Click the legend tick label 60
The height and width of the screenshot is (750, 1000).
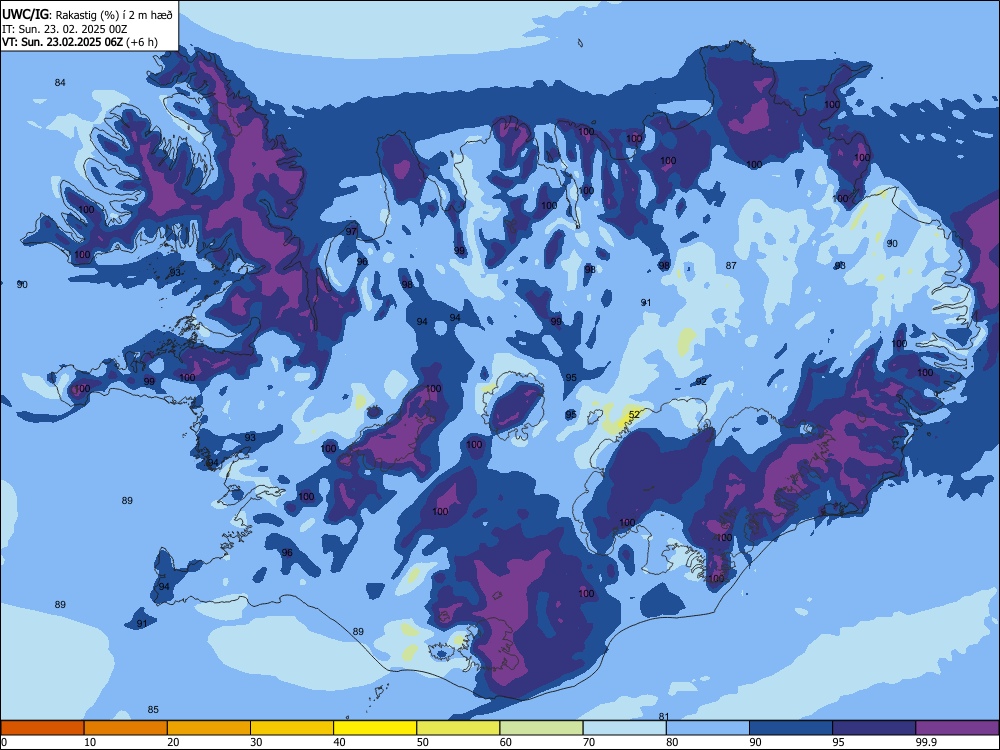(506, 742)
